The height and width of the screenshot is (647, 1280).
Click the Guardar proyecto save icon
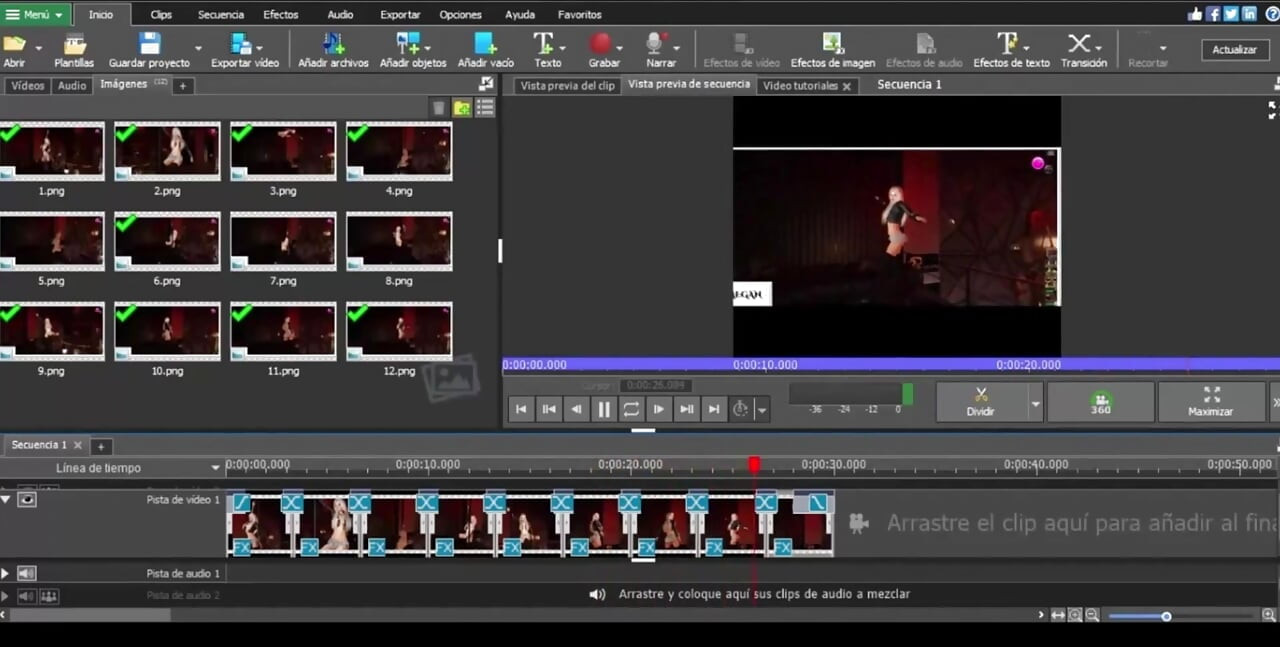pyautogui.click(x=150, y=44)
